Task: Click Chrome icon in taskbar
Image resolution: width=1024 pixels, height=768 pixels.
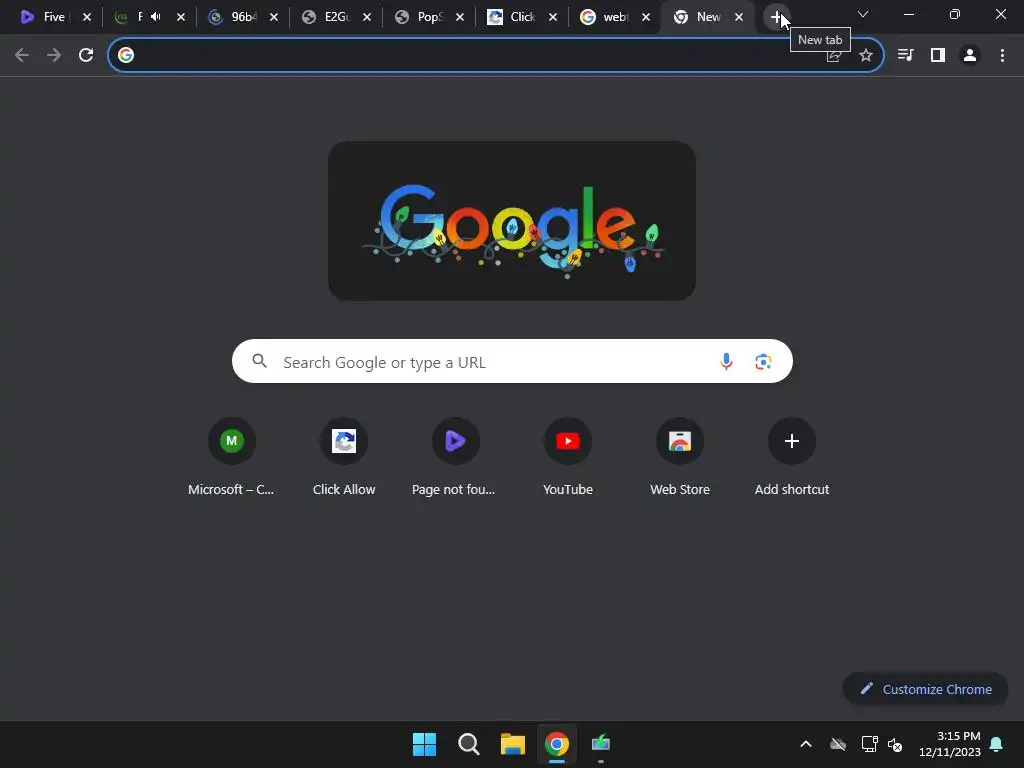Action: tap(557, 744)
